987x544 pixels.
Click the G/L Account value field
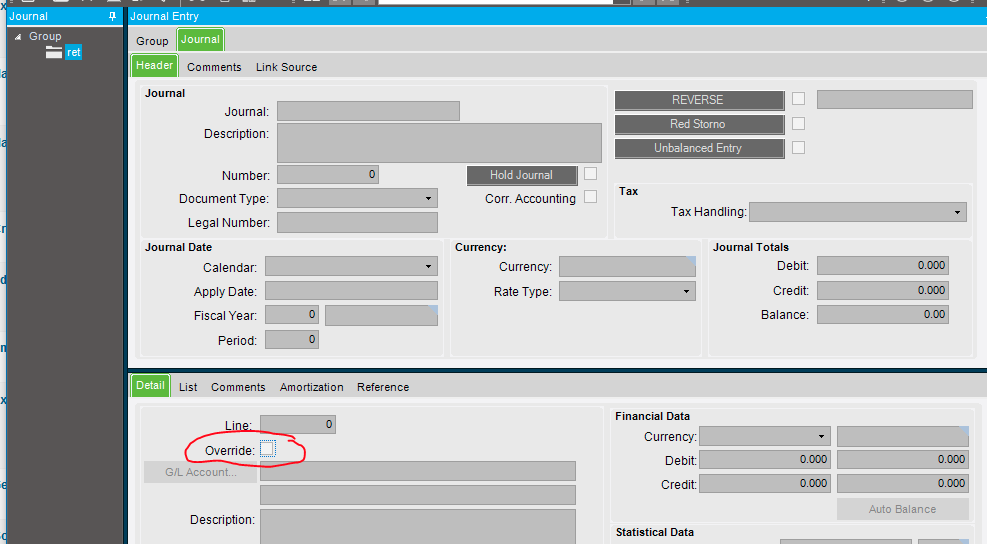(x=418, y=471)
